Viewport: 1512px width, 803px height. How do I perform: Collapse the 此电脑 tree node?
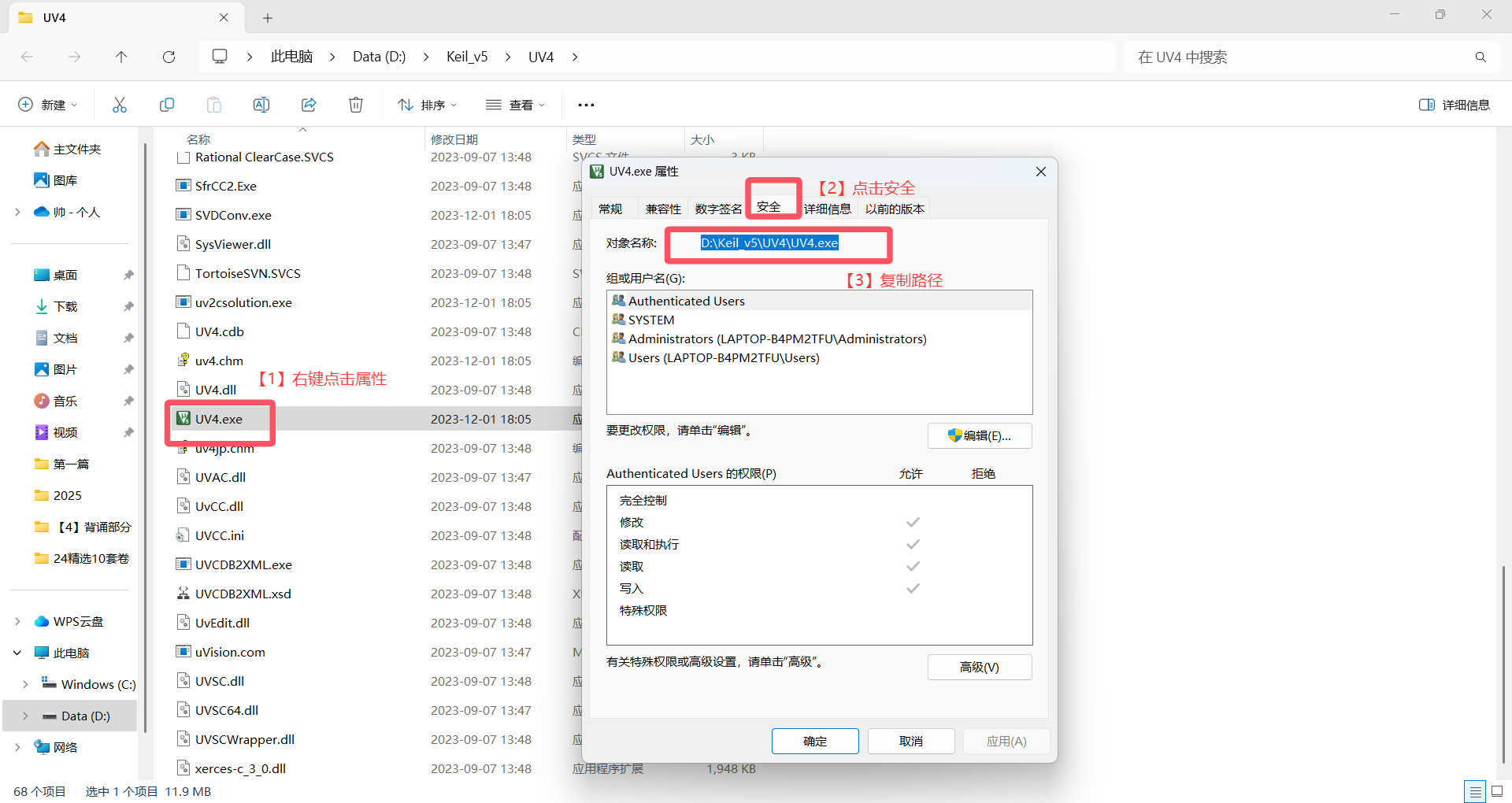pos(17,653)
